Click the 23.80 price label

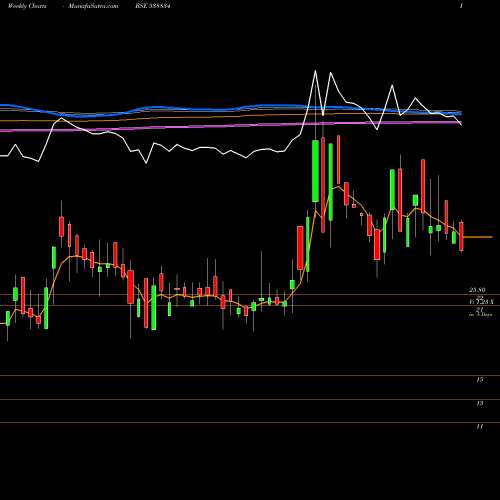pyautogui.click(x=477, y=290)
